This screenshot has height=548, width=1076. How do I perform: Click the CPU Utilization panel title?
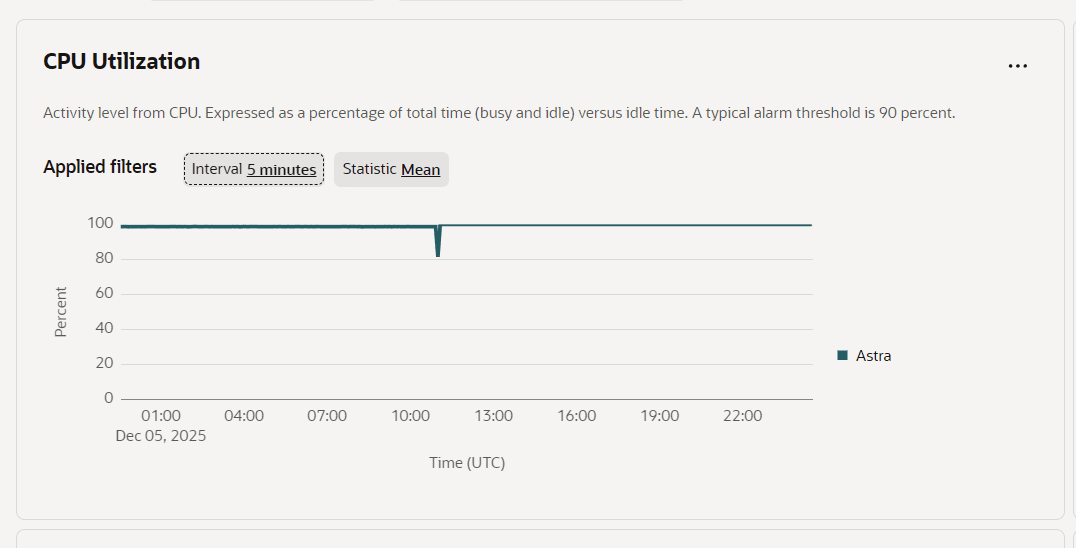(x=121, y=61)
